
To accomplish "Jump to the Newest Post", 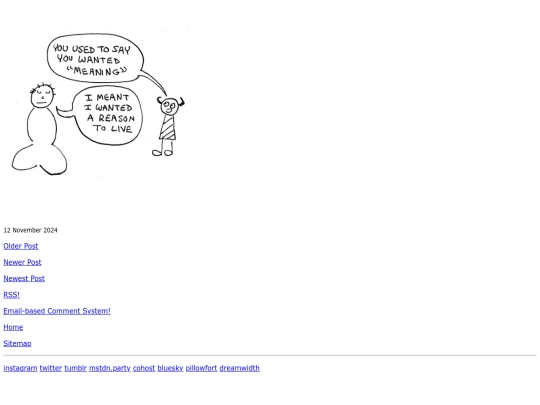I will [x=24, y=278].
